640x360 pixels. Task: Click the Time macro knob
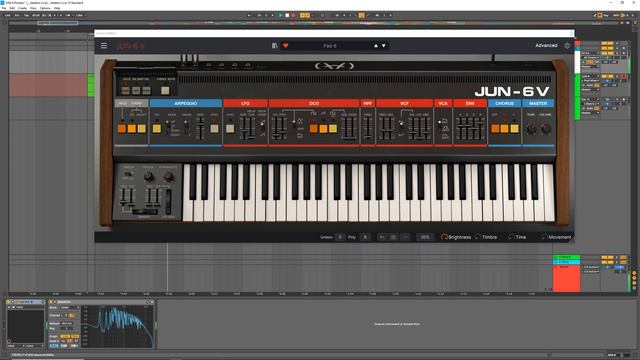coord(511,237)
